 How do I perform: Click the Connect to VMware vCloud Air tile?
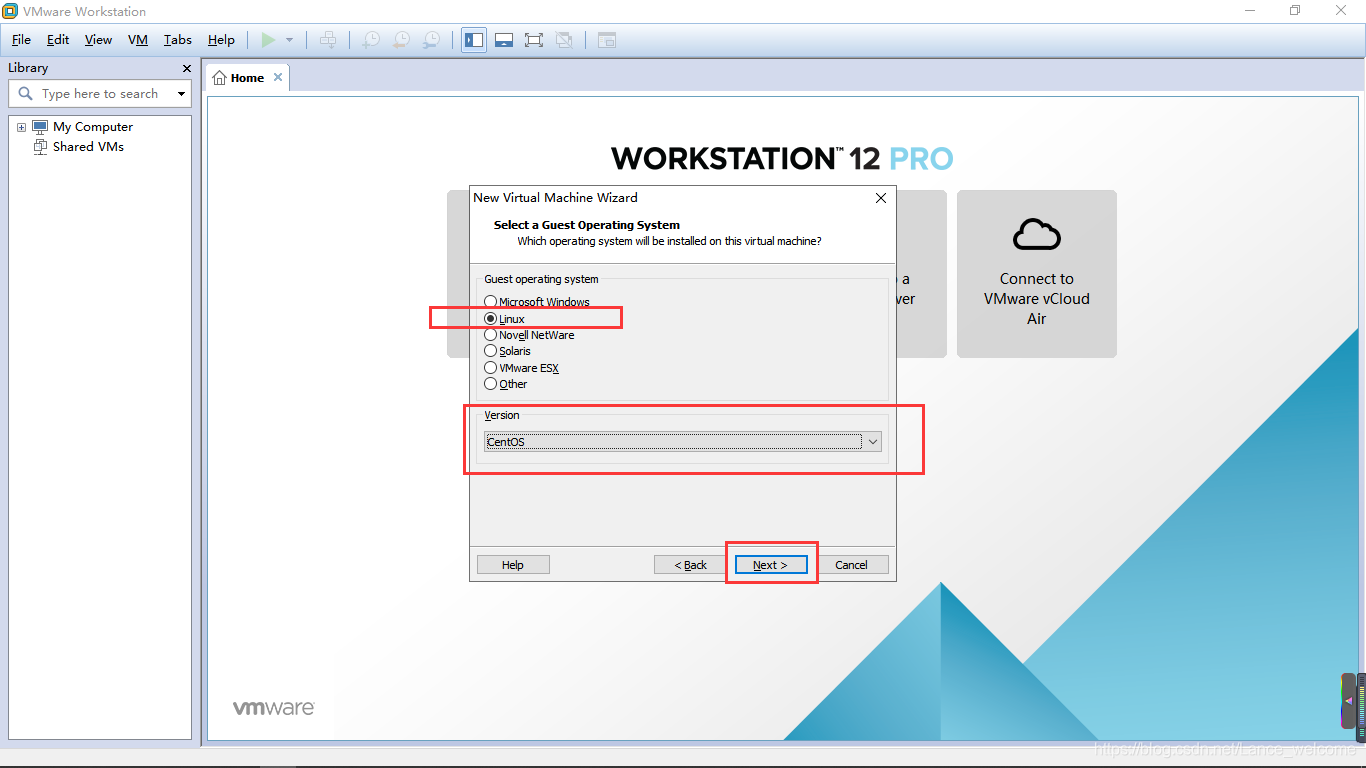click(1037, 274)
